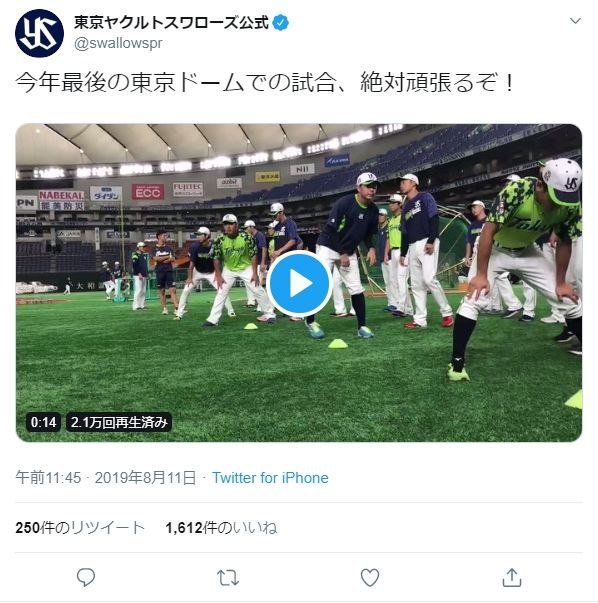View the 1,612件のいいね list

click(221, 528)
